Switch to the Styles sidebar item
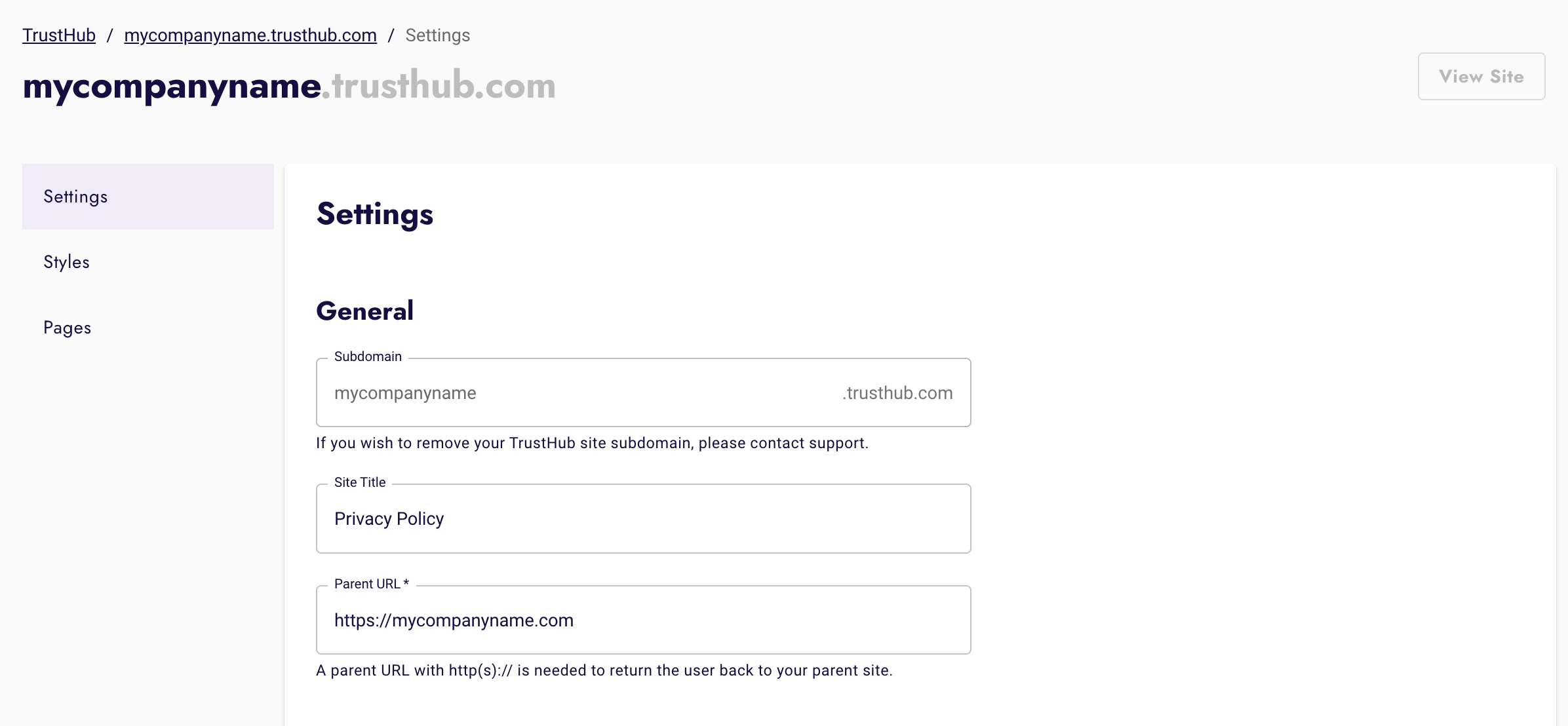This screenshot has width=1568, height=726. [148, 262]
